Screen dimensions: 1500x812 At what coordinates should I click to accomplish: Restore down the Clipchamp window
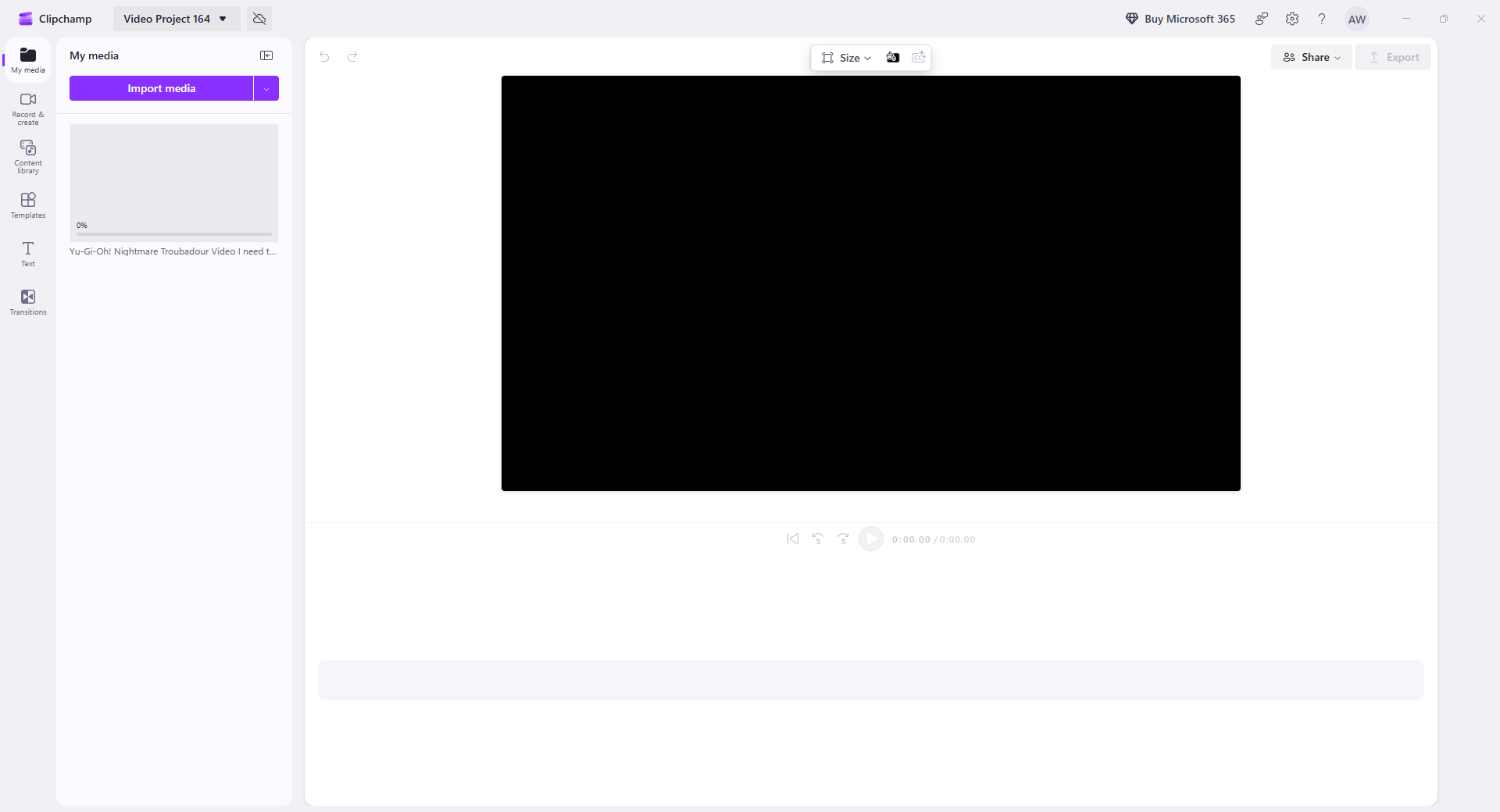point(1444,19)
